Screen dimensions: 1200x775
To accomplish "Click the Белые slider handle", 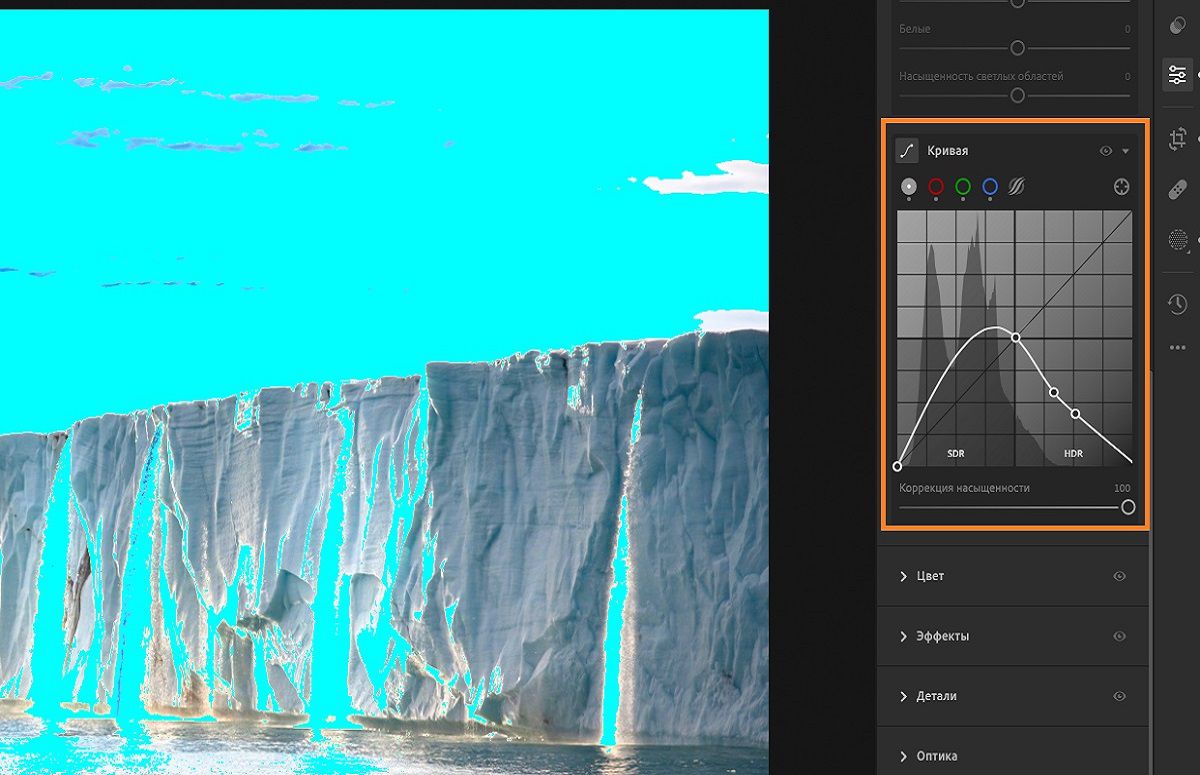I will point(1017,48).
